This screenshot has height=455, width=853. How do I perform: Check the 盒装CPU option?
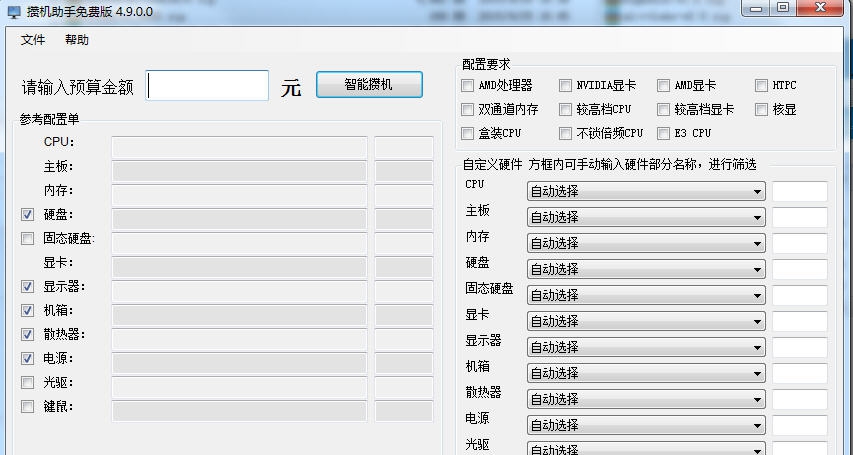(x=467, y=133)
